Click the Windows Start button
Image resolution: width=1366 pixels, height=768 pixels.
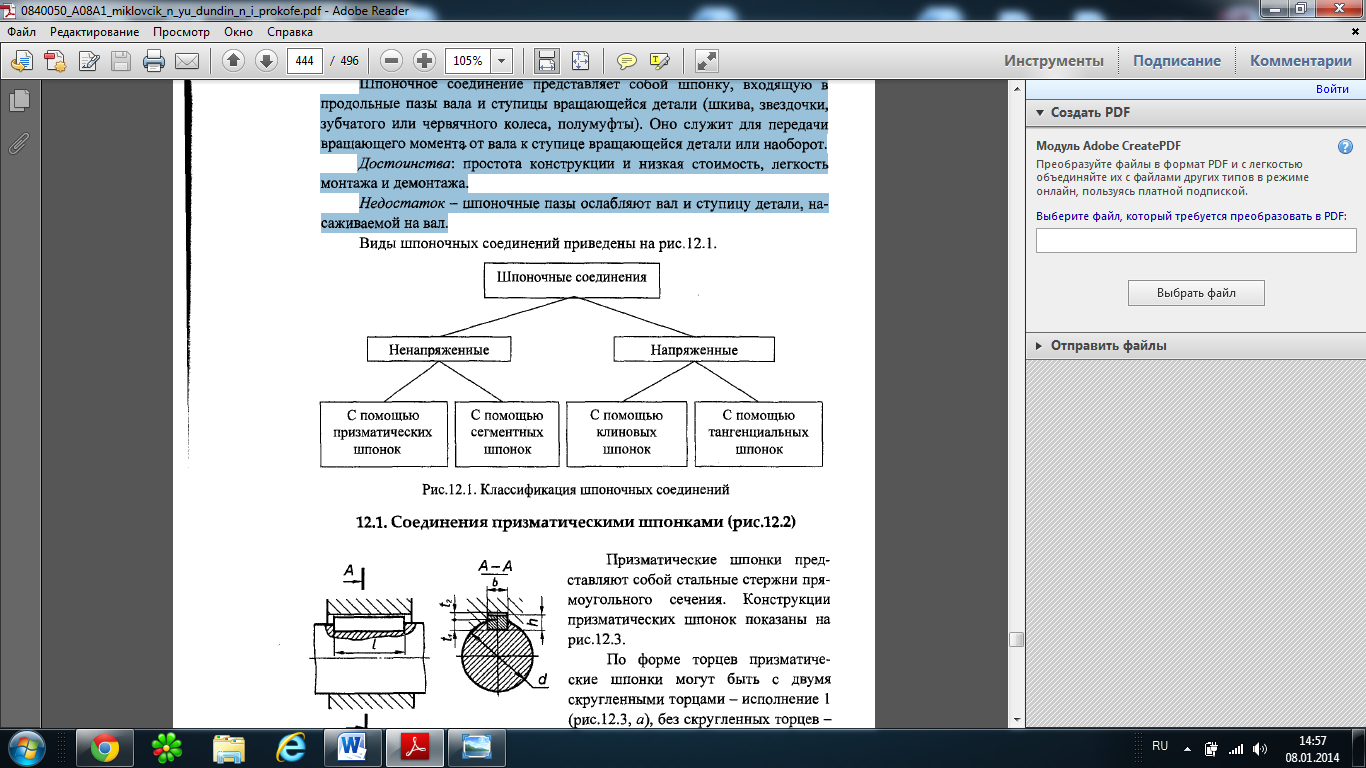coord(27,747)
